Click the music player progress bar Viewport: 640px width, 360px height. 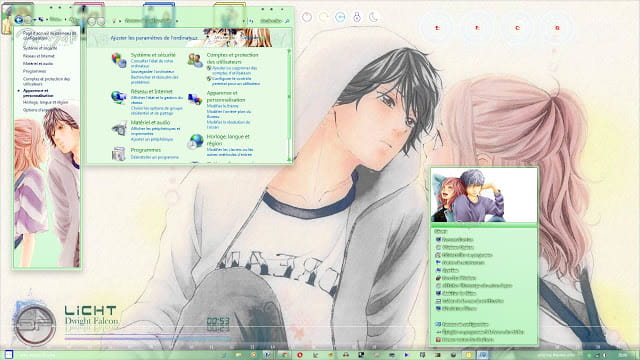coord(147,338)
